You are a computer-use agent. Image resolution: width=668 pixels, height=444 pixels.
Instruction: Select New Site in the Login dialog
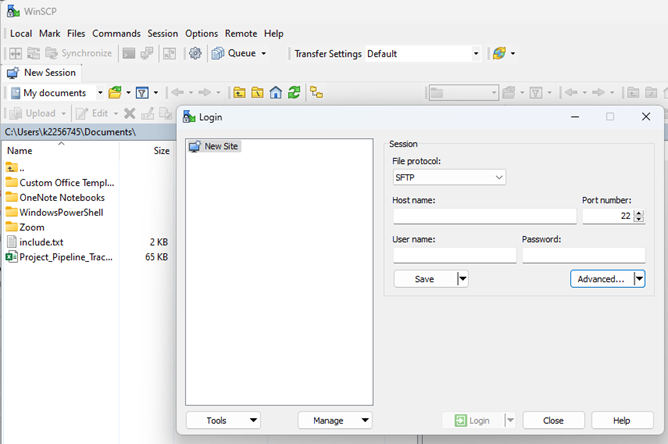pyautogui.click(x=214, y=146)
